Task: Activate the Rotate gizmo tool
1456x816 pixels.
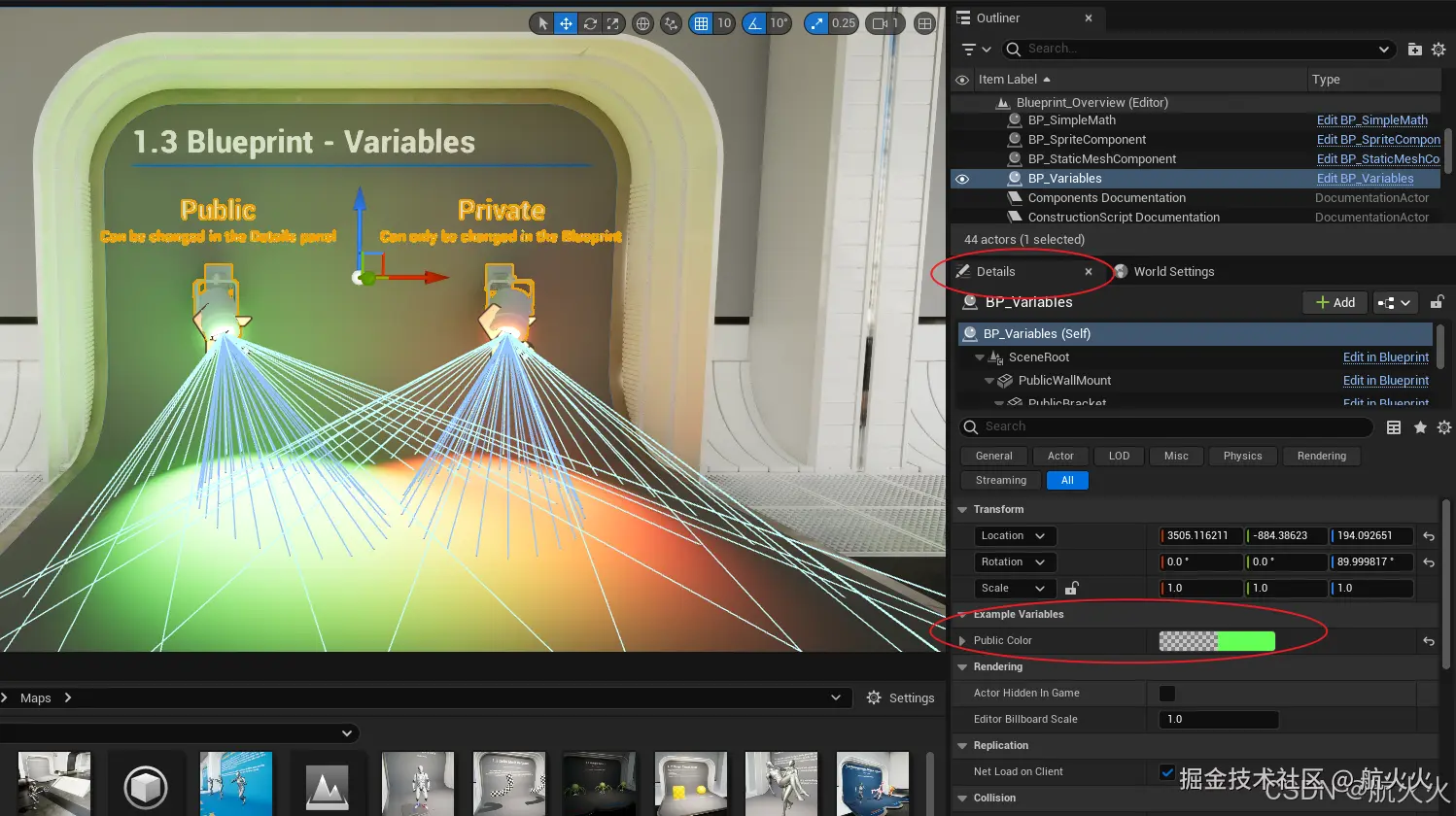Action: coord(589,23)
